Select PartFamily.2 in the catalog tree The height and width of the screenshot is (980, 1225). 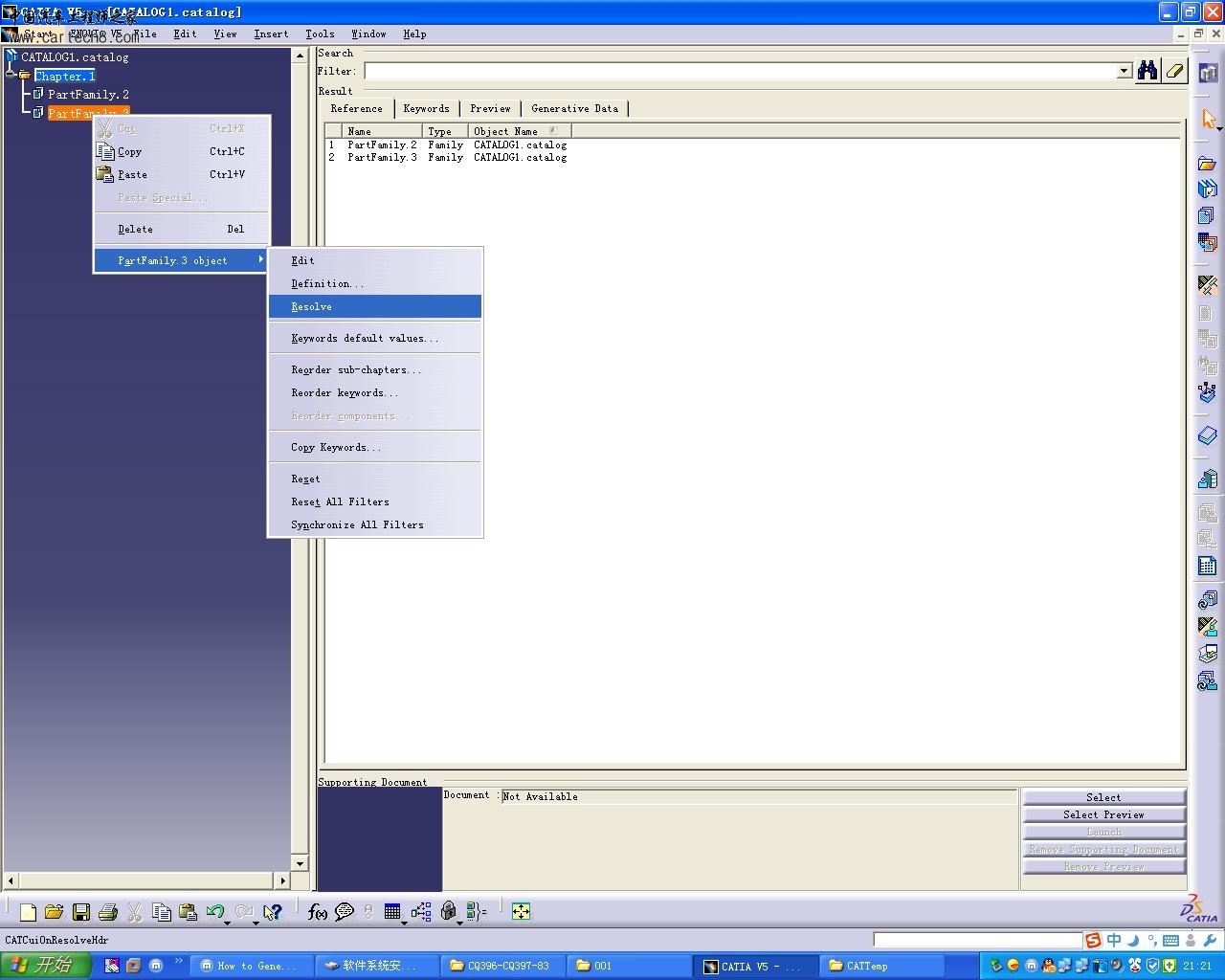coord(88,95)
